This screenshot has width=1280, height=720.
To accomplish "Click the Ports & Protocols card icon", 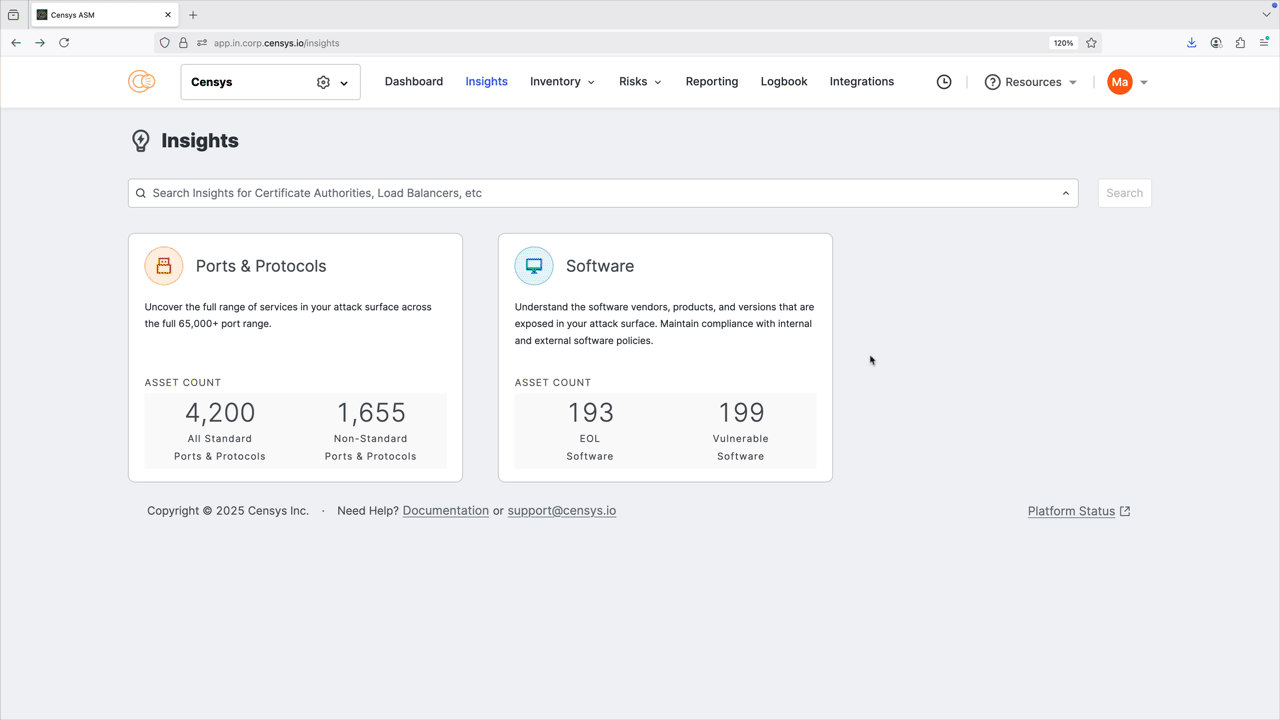I will click(164, 266).
